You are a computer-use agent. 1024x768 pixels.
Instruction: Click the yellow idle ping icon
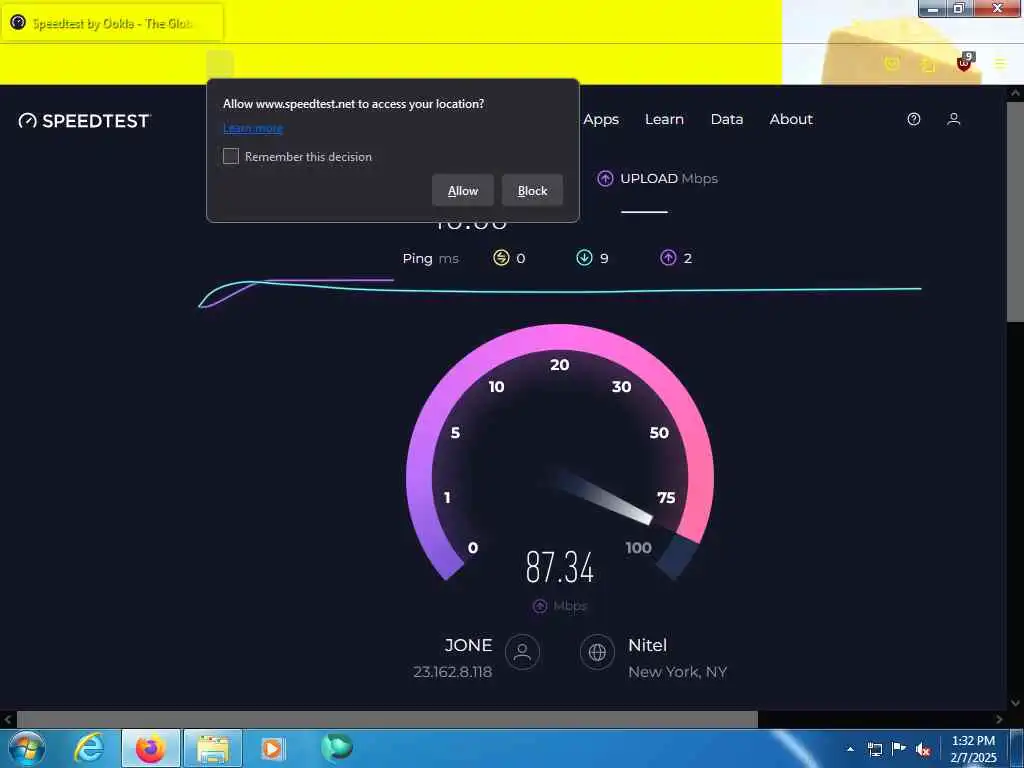pos(501,258)
